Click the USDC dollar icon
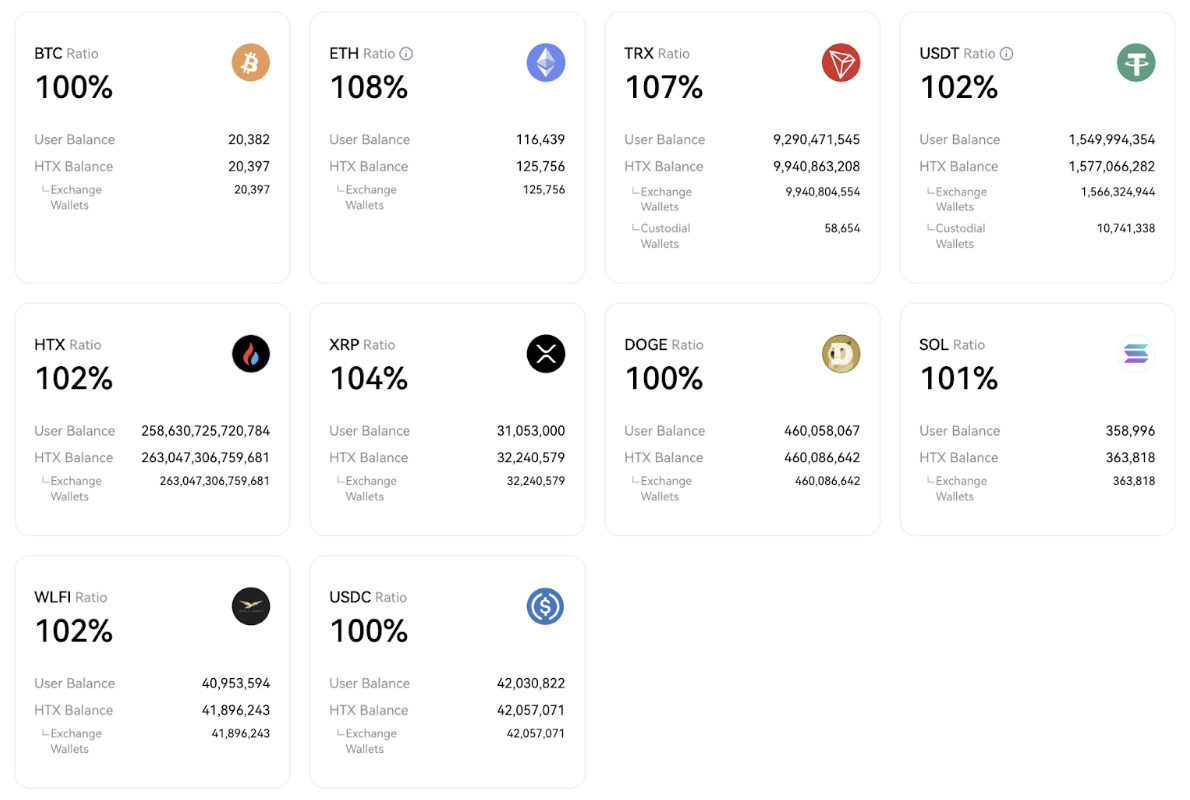Screen dimensions: 1190x800 click(545, 606)
